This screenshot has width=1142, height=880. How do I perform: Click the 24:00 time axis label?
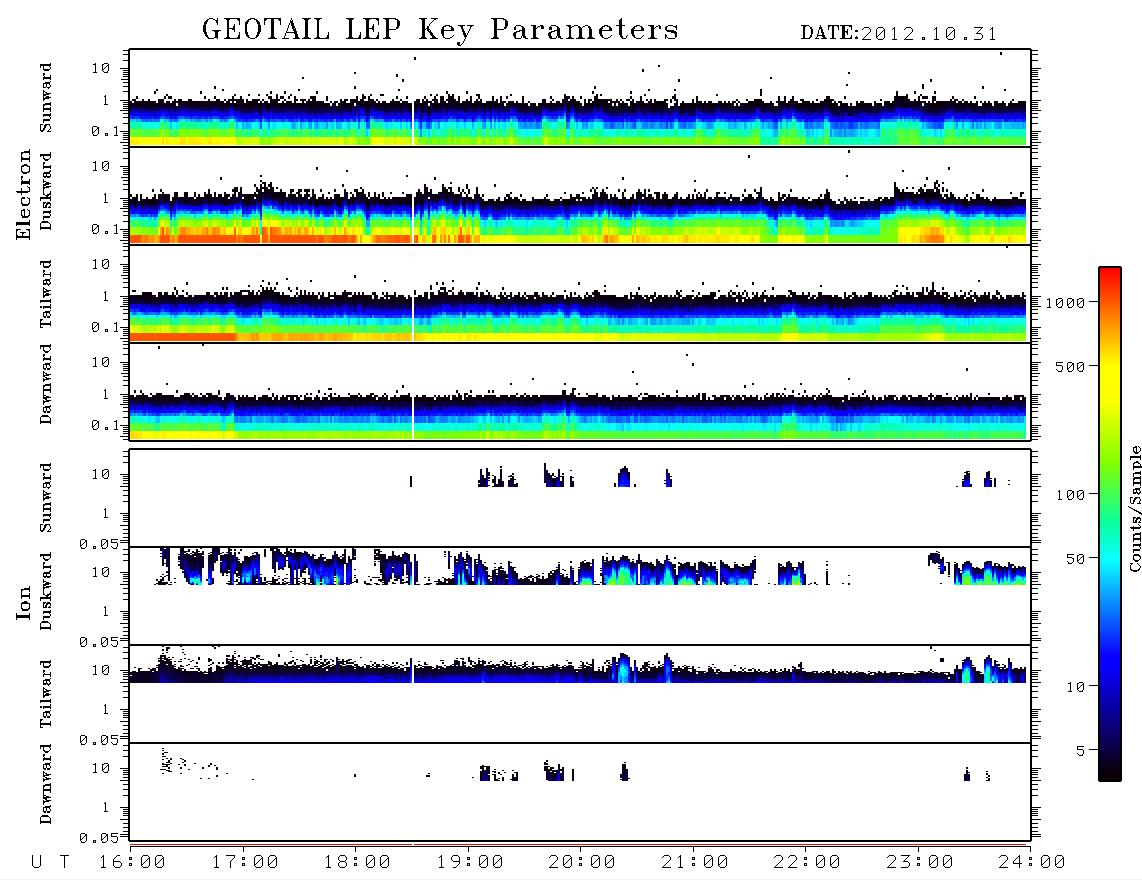[x=1032, y=863]
